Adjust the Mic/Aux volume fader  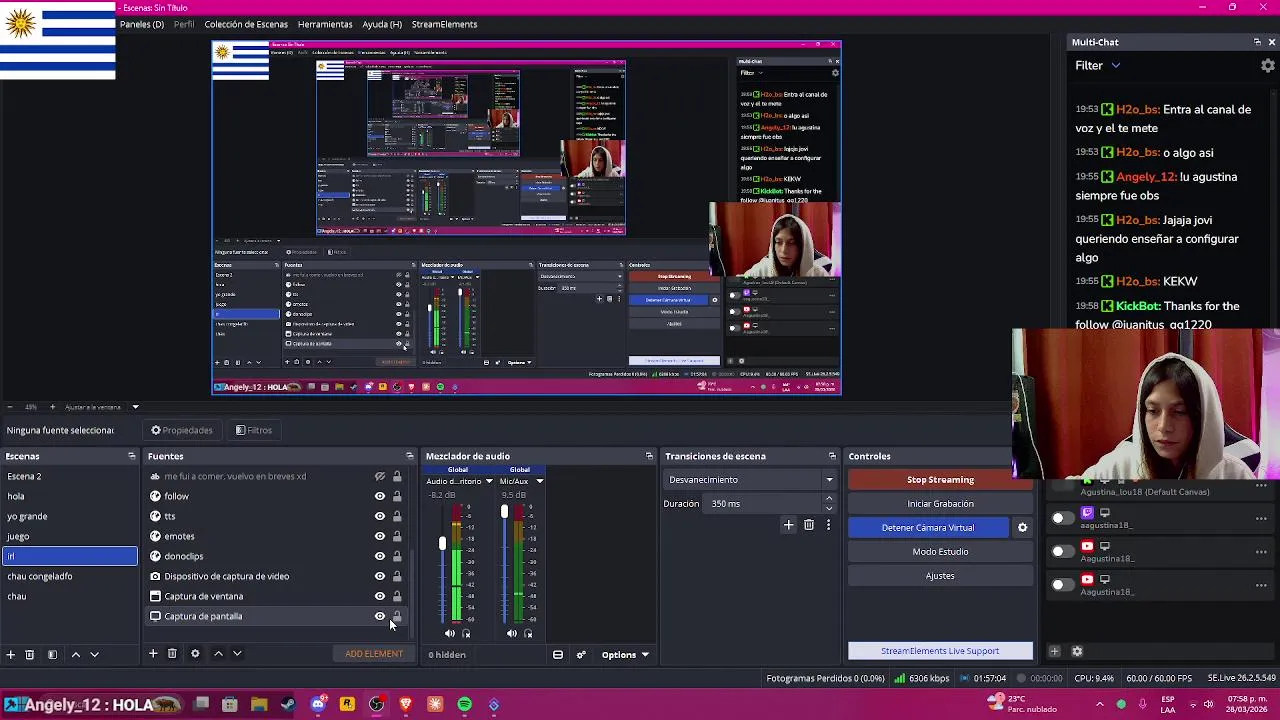[x=504, y=512]
